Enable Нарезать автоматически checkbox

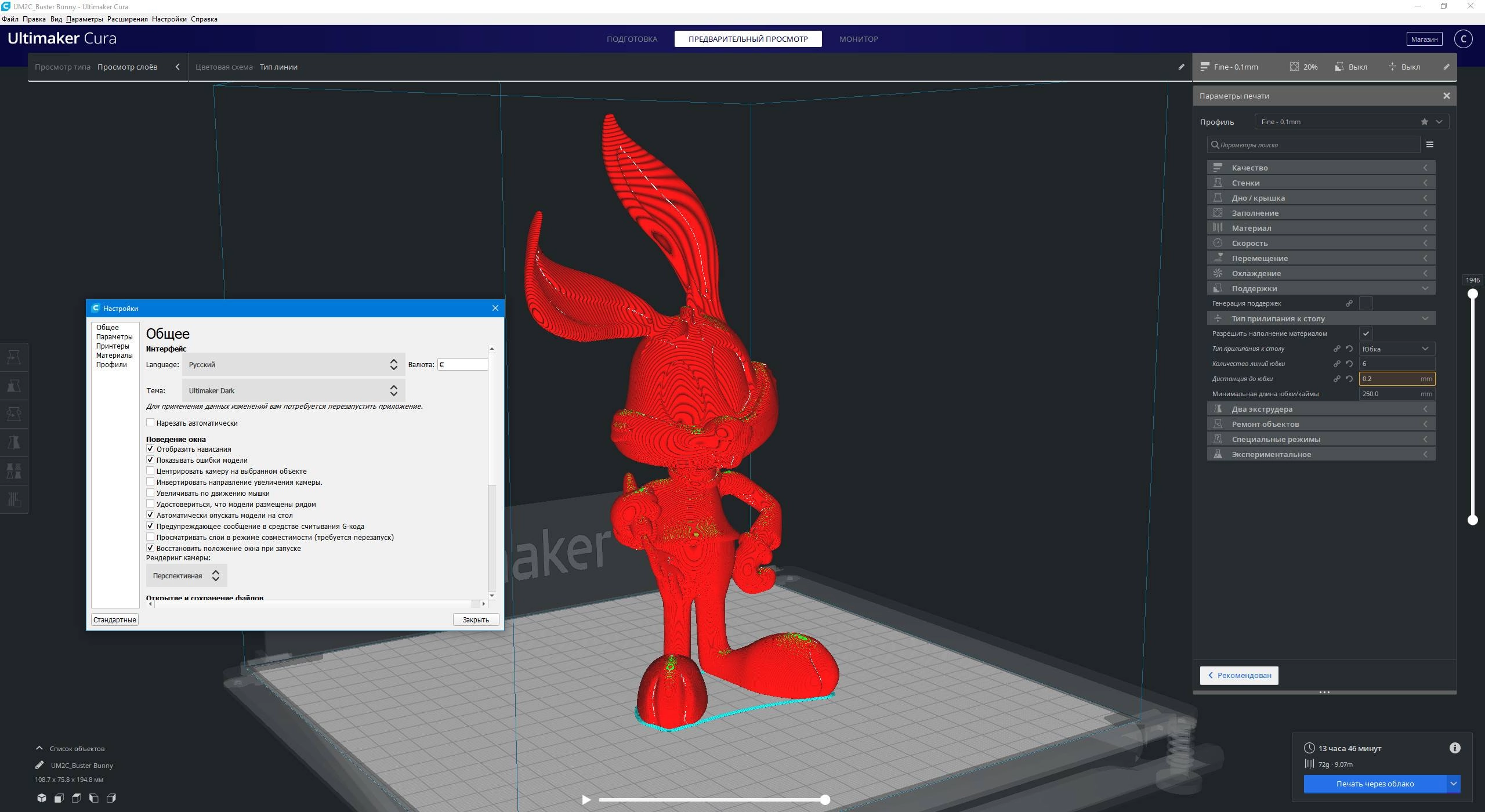(x=150, y=423)
